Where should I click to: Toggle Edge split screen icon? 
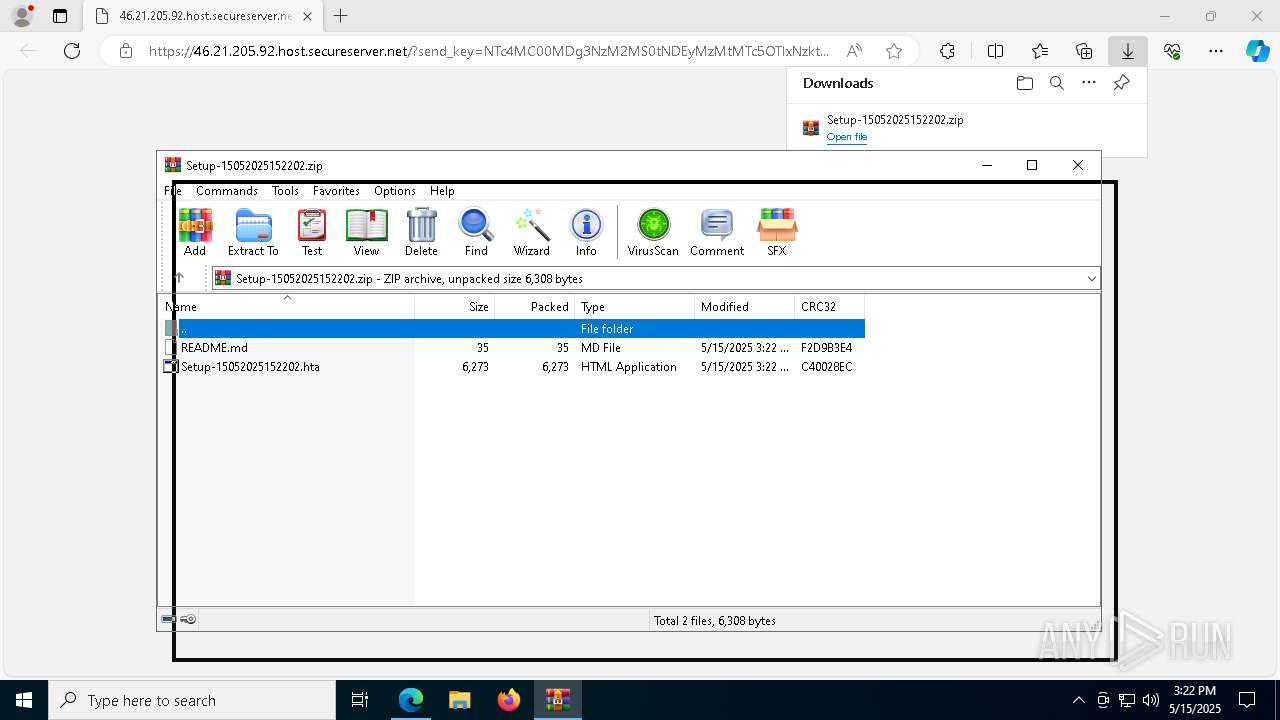coord(995,51)
